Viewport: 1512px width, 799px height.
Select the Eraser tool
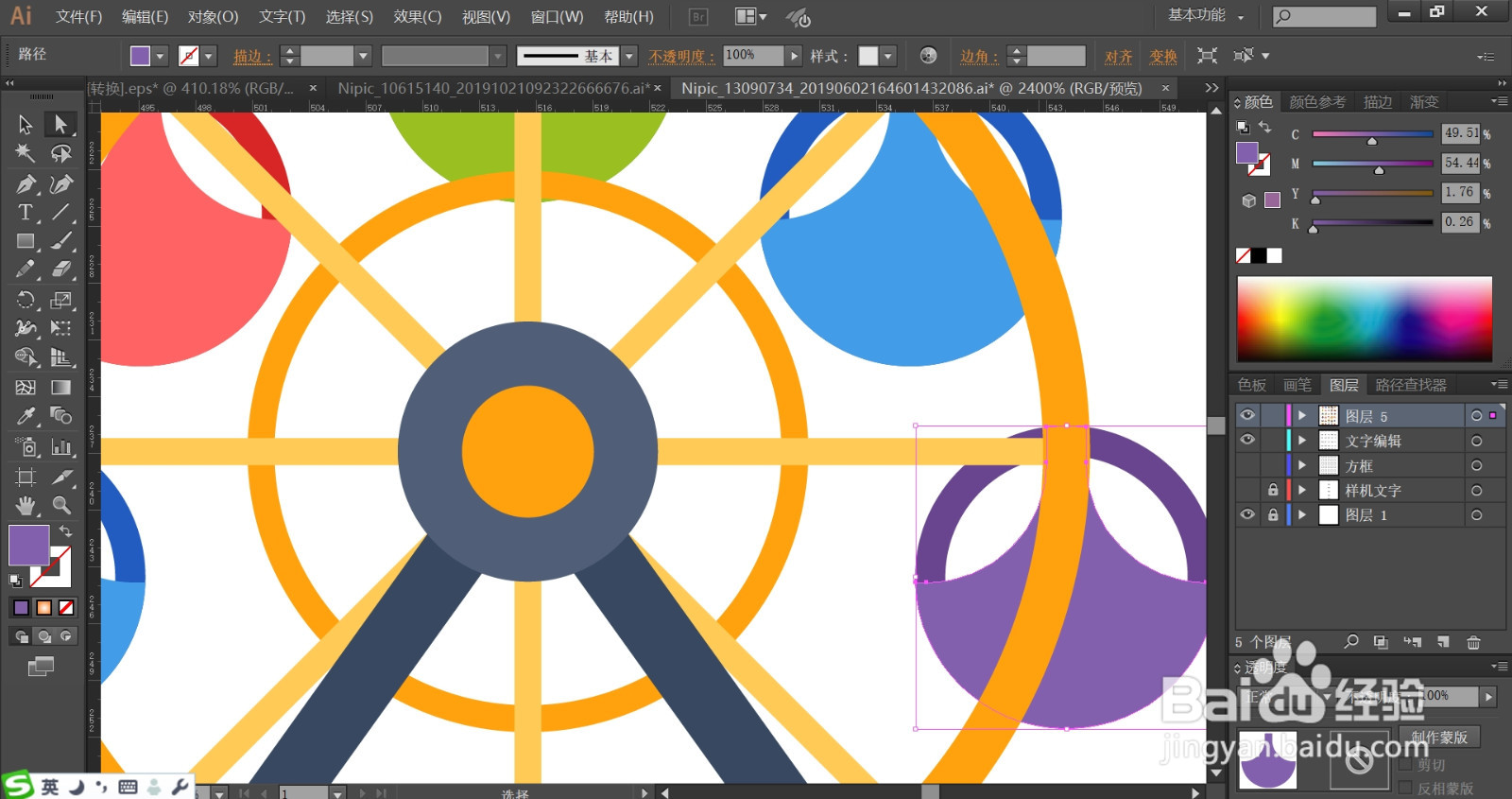[61, 270]
